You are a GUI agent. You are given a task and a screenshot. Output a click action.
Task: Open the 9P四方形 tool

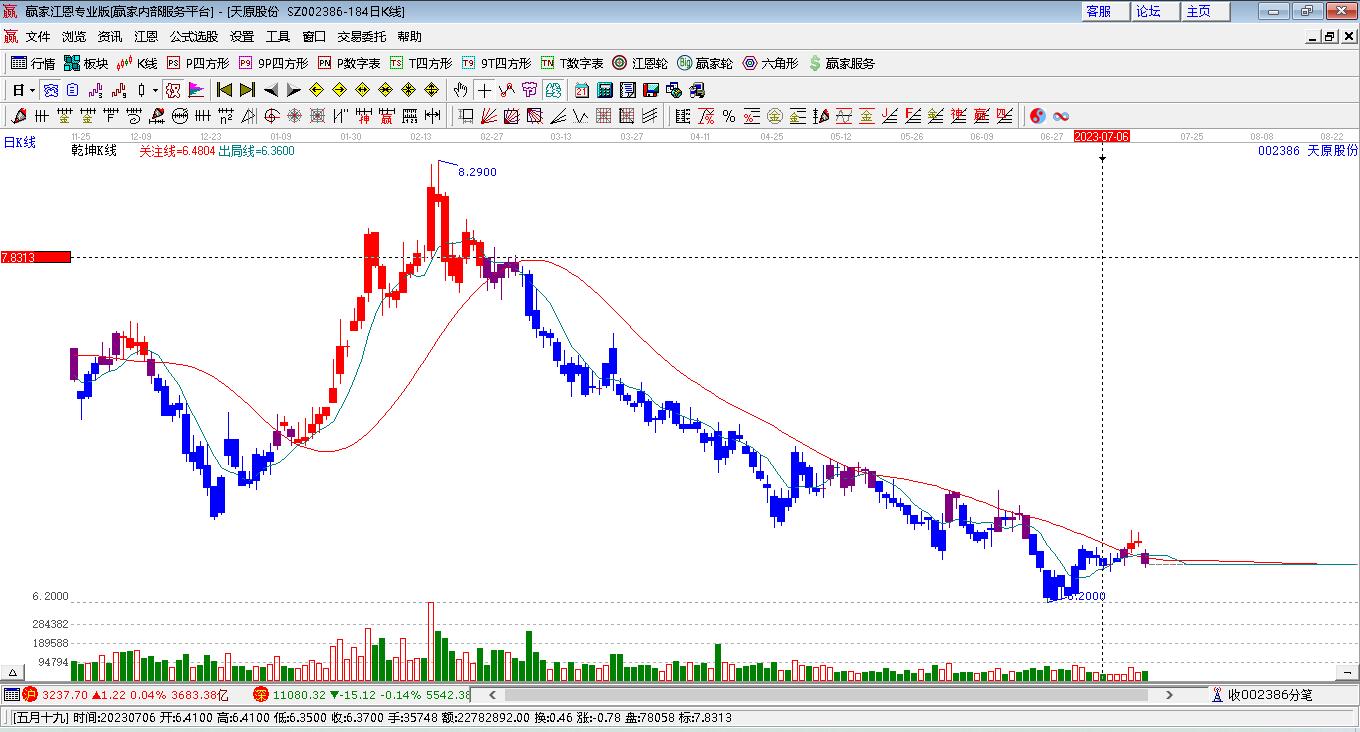[x=273, y=63]
